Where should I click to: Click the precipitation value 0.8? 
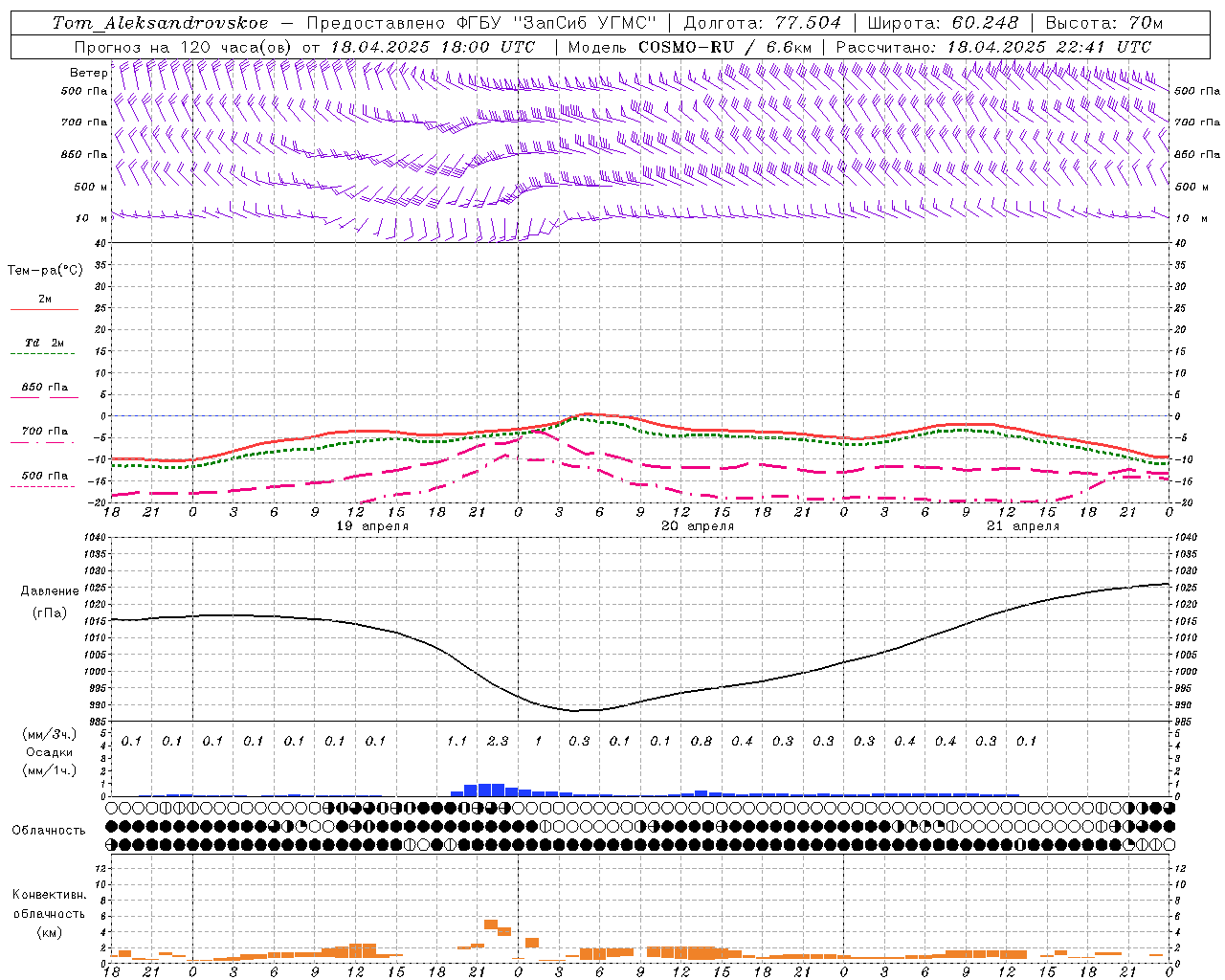[x=702, y=741]
